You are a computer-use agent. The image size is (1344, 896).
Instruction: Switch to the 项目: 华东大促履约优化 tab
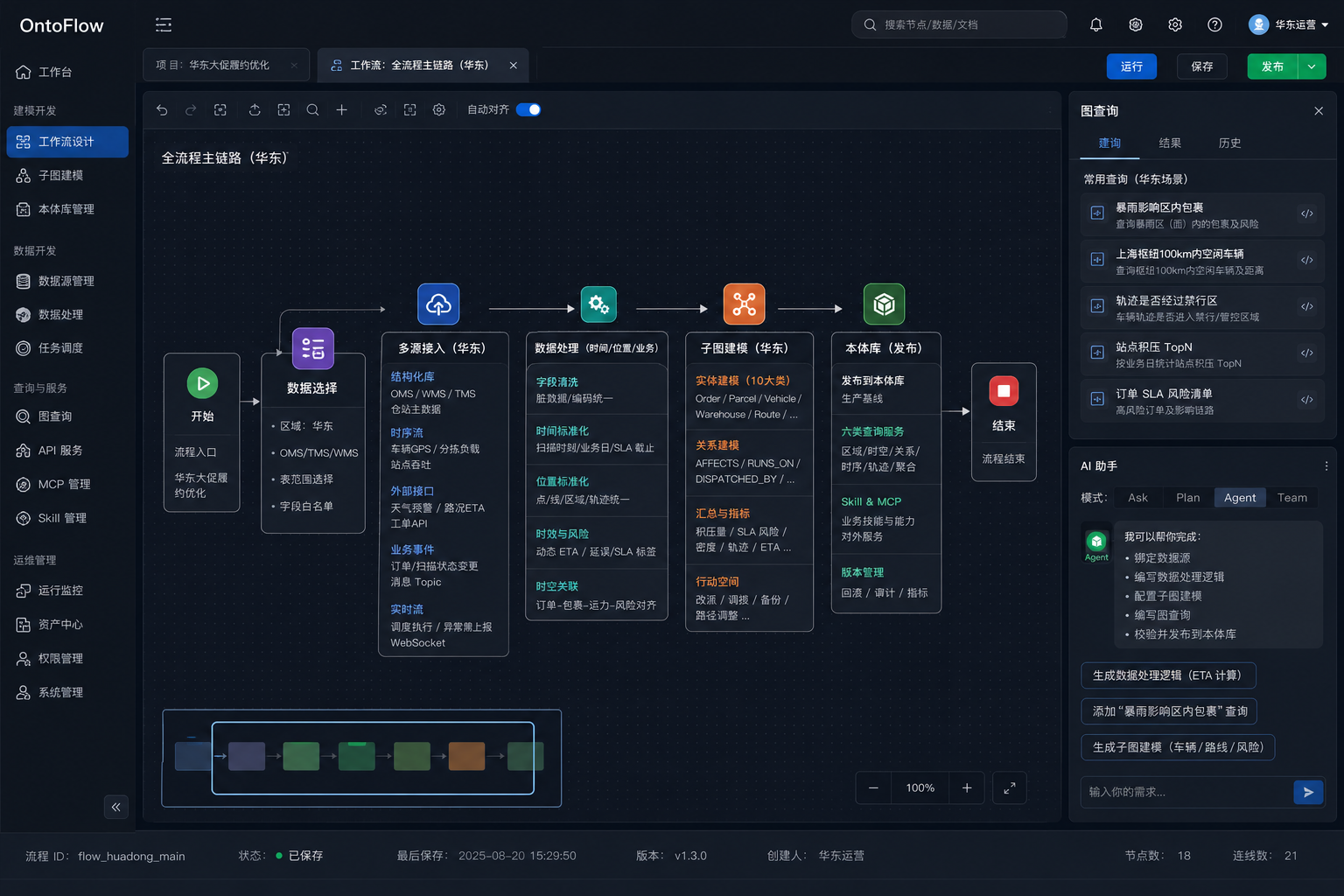[226, 65]
